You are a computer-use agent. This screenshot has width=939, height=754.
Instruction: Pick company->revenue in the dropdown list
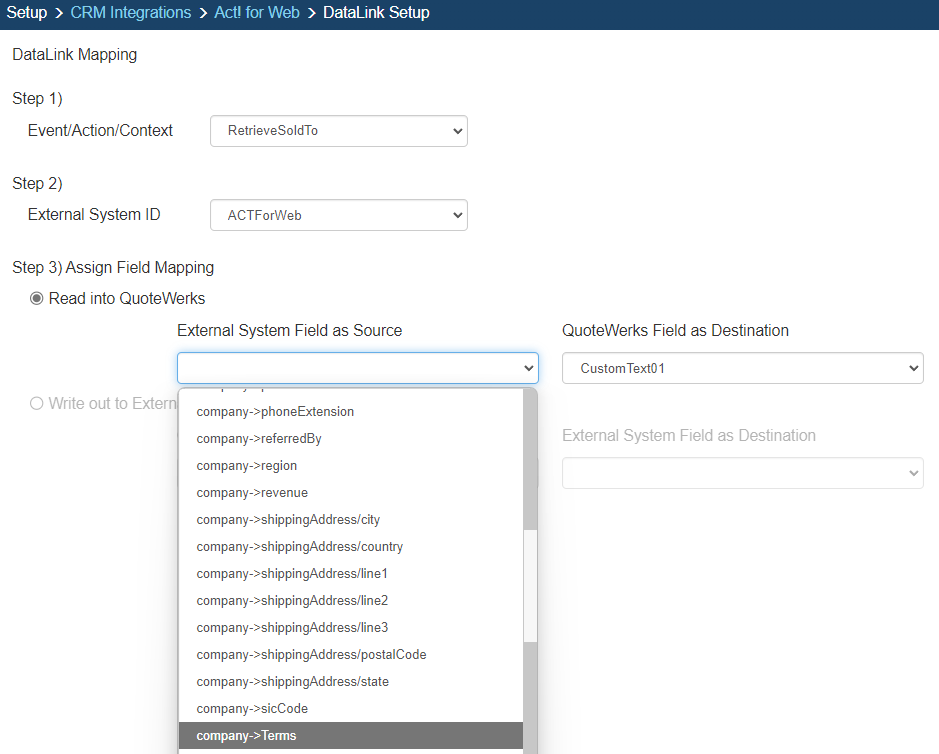point(252,493)
